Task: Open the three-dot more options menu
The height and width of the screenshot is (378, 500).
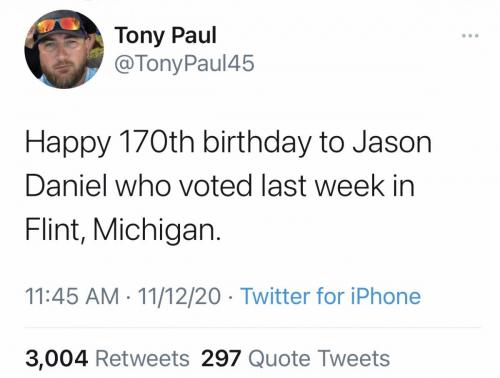Action: point(470,35)
